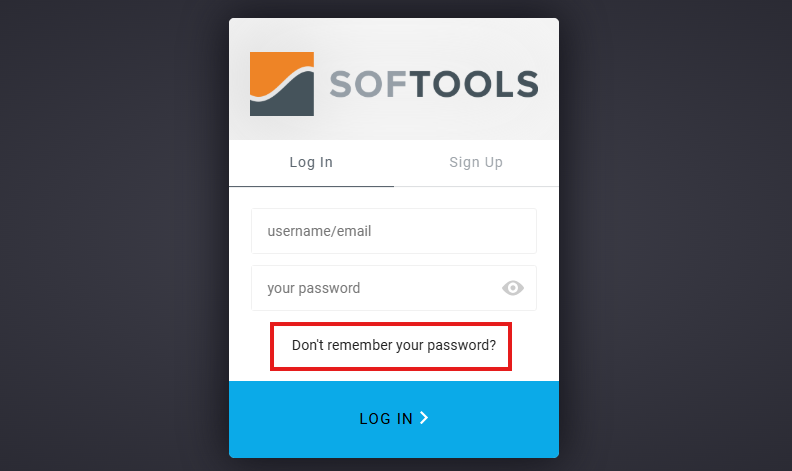Select the Log In tab
792x471 pixels.
point(311,163)
